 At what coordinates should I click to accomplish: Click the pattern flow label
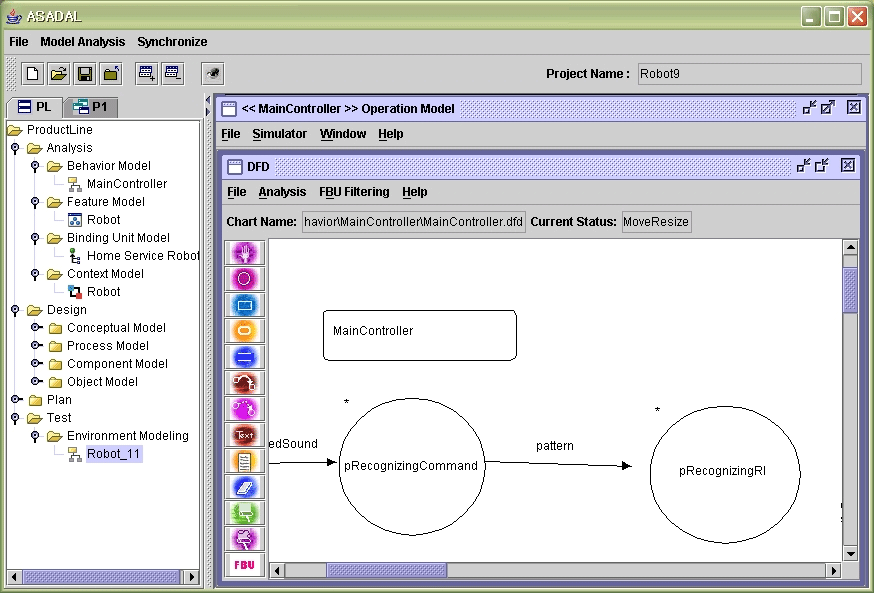555,446
